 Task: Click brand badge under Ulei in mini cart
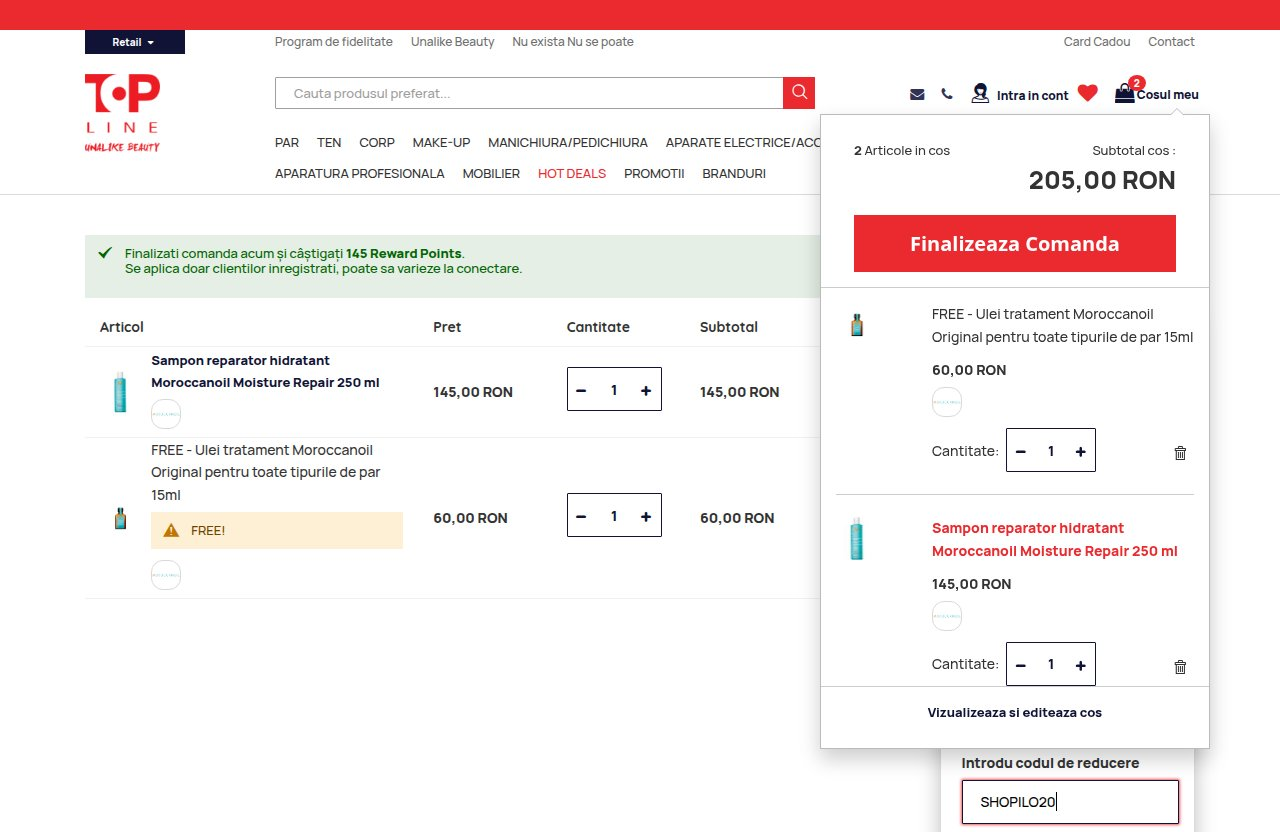[947, 402]
